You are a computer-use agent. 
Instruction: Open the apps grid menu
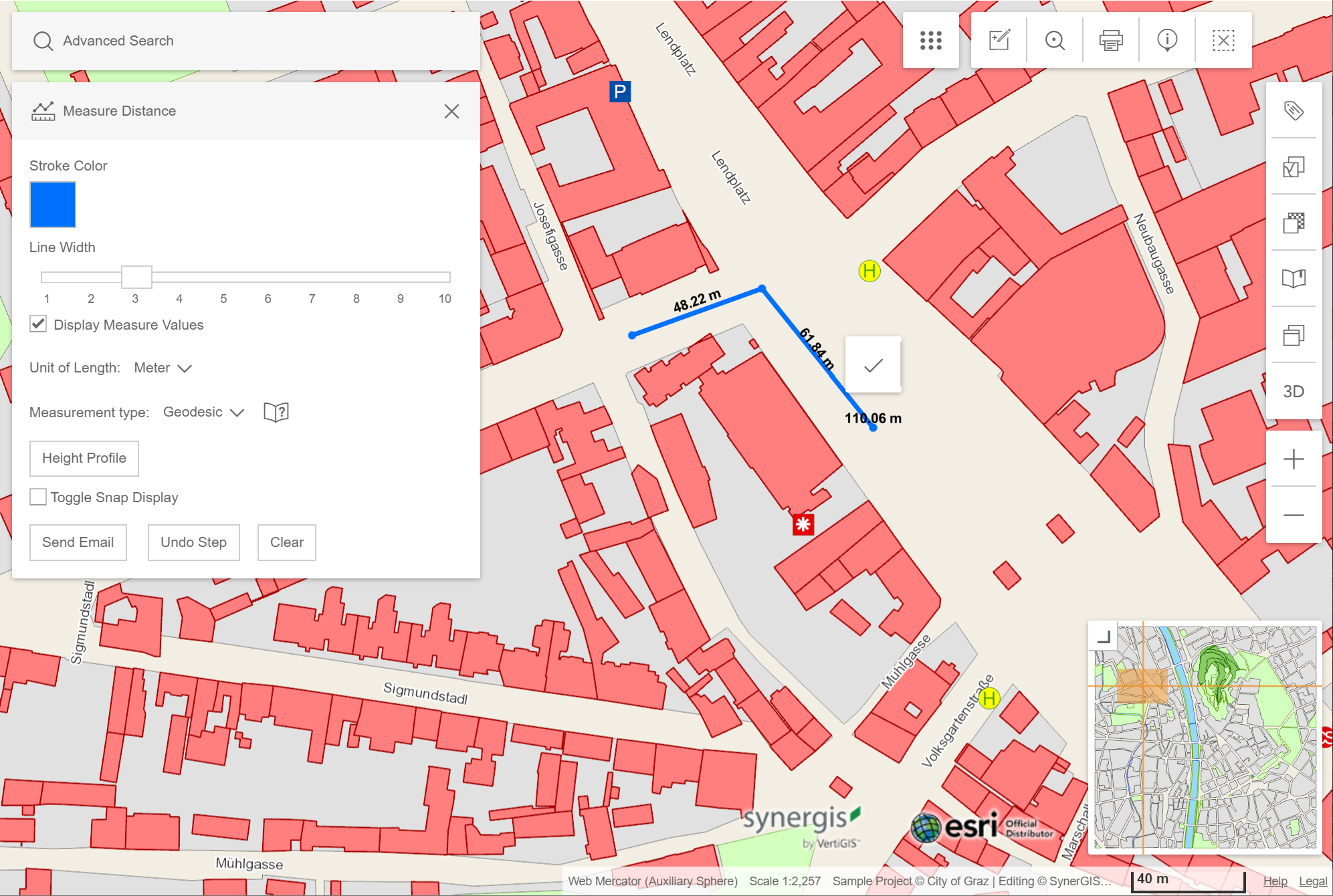[x=930, y=40]
